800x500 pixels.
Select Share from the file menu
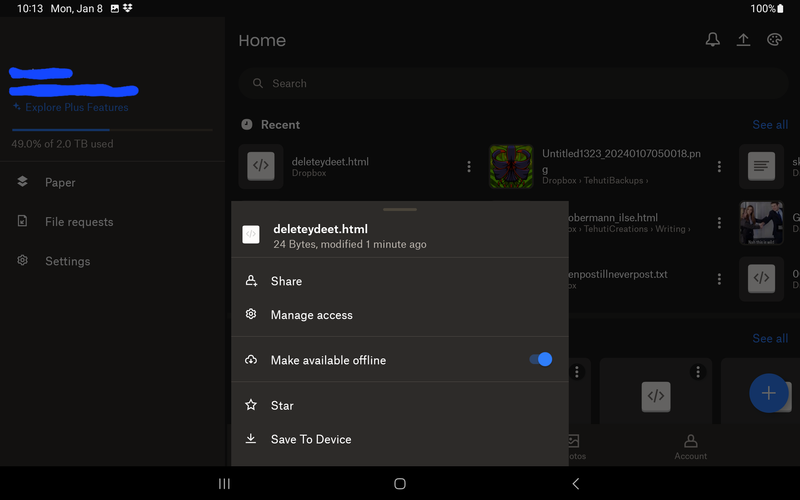[x=286, y=281]
